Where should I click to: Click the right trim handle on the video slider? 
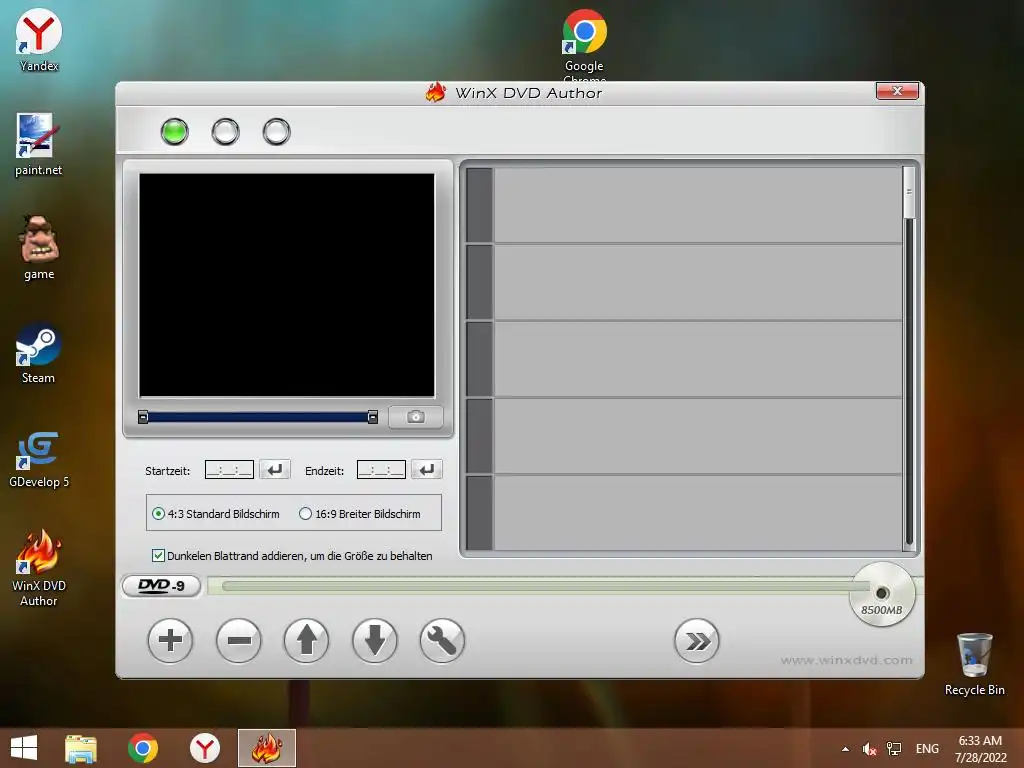(372, 417)
